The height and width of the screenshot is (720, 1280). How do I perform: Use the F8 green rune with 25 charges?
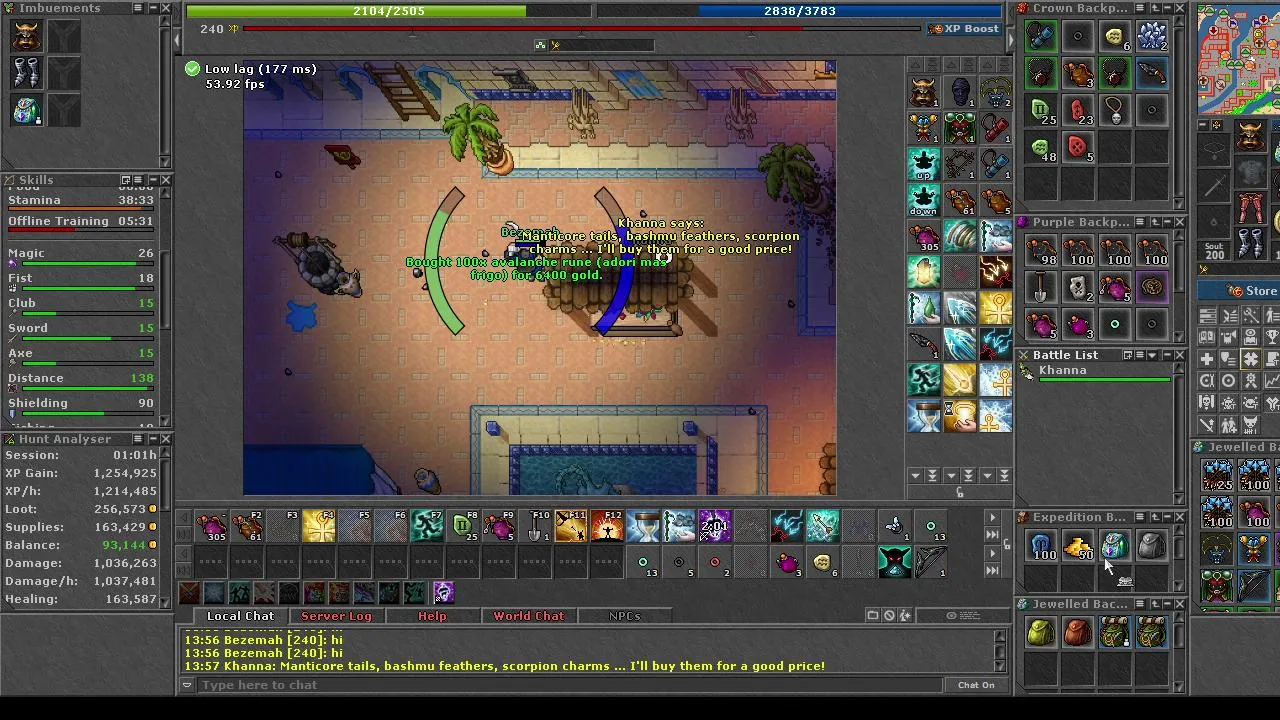tap(464, 526)
